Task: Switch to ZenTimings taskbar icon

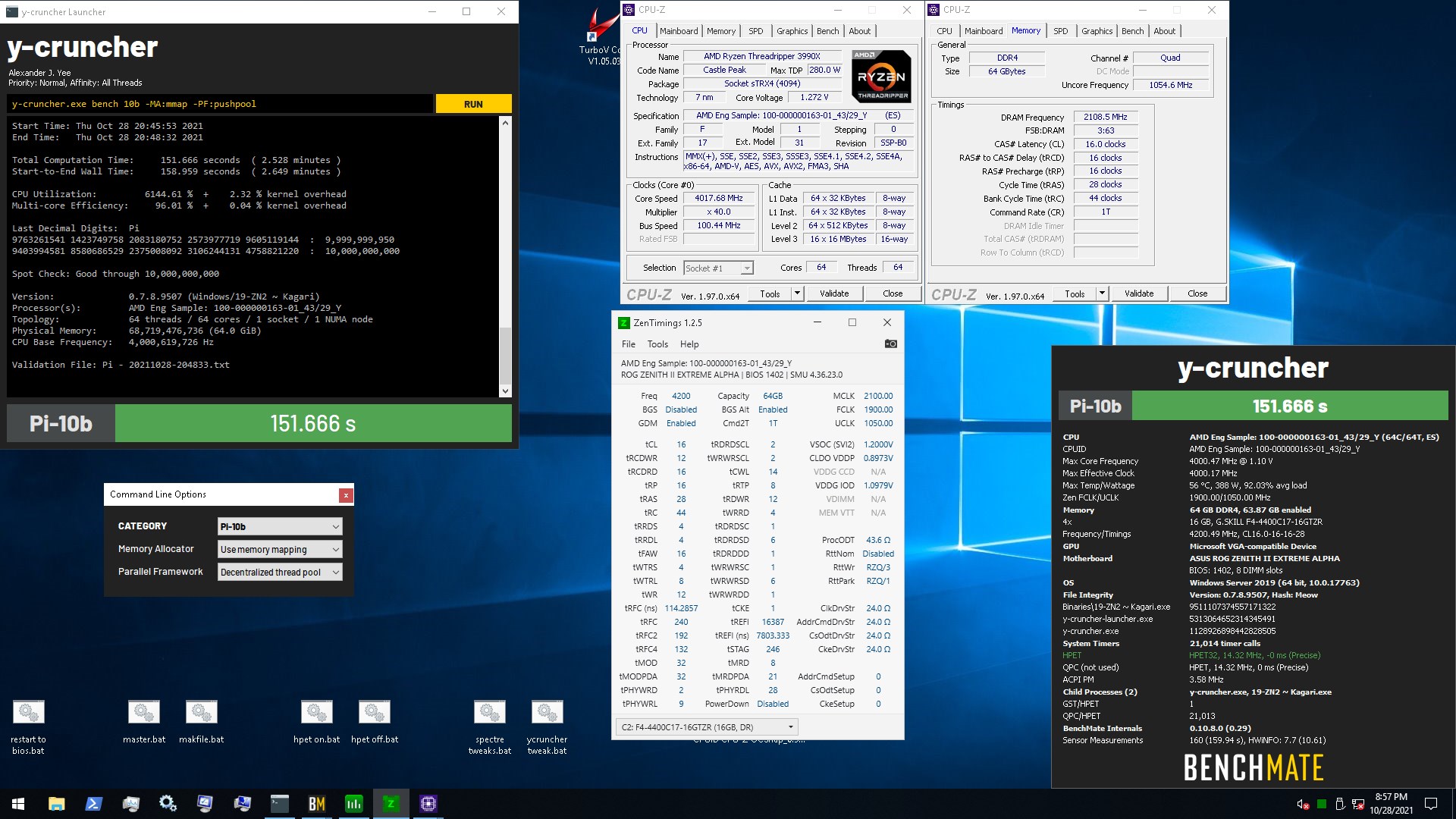Action: coord(391,804)
